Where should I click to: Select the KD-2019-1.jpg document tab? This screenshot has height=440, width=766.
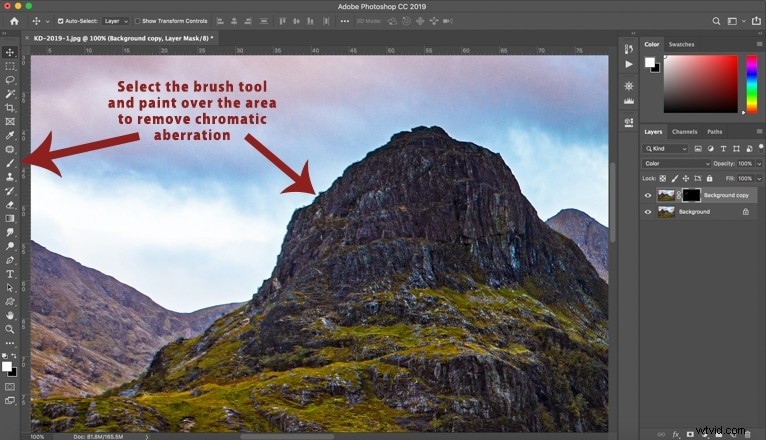123,38
